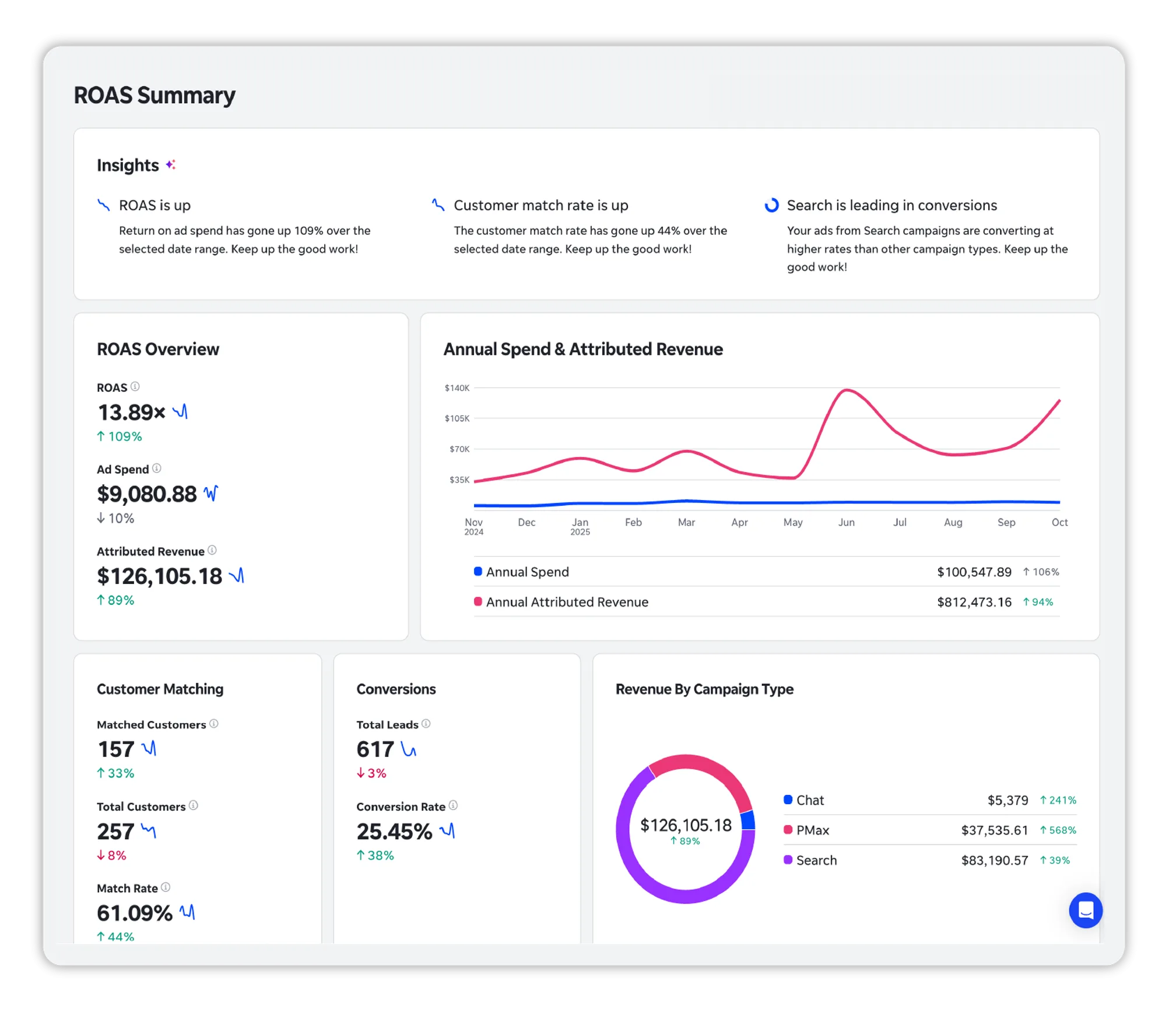Select the Search campaign legend entry
Viewport: 1176px width, 1021px height.
[x=816, y=860]
